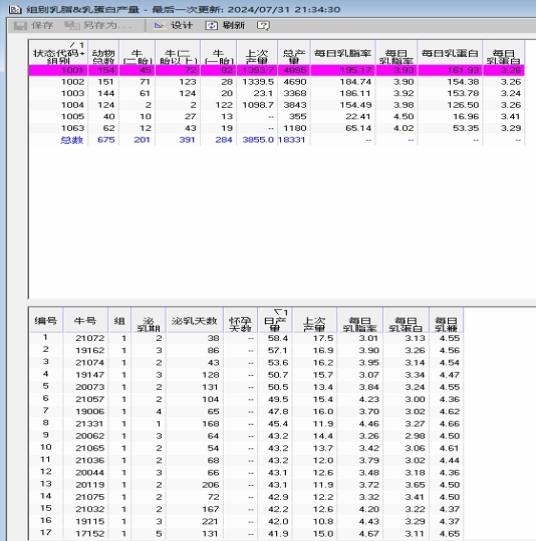Click the report window title icon

click(15, 9)
